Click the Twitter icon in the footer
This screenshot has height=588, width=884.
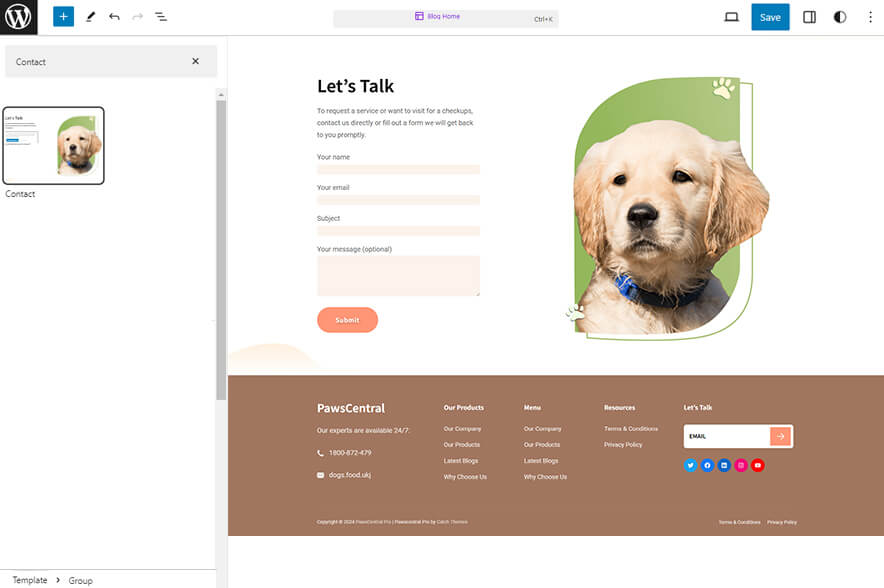tap(690, 465)
